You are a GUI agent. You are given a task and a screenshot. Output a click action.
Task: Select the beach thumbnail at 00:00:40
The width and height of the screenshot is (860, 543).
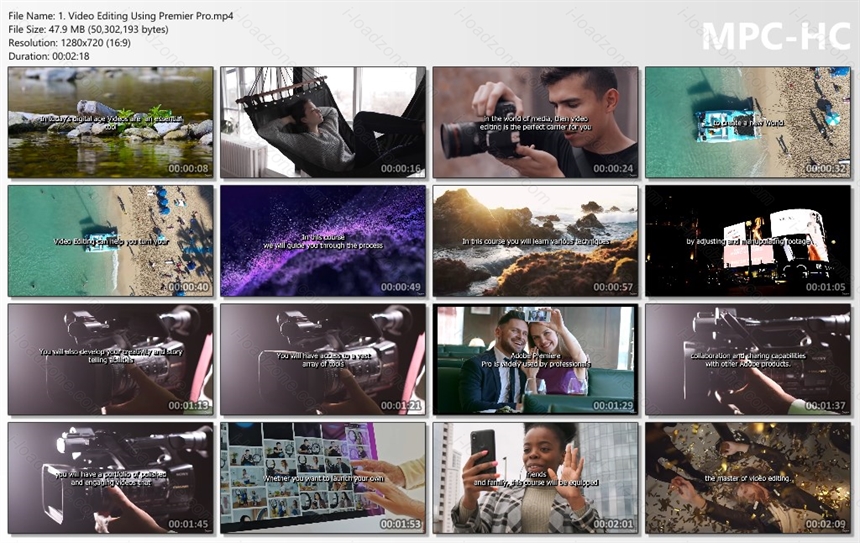(x=111, y=241)
